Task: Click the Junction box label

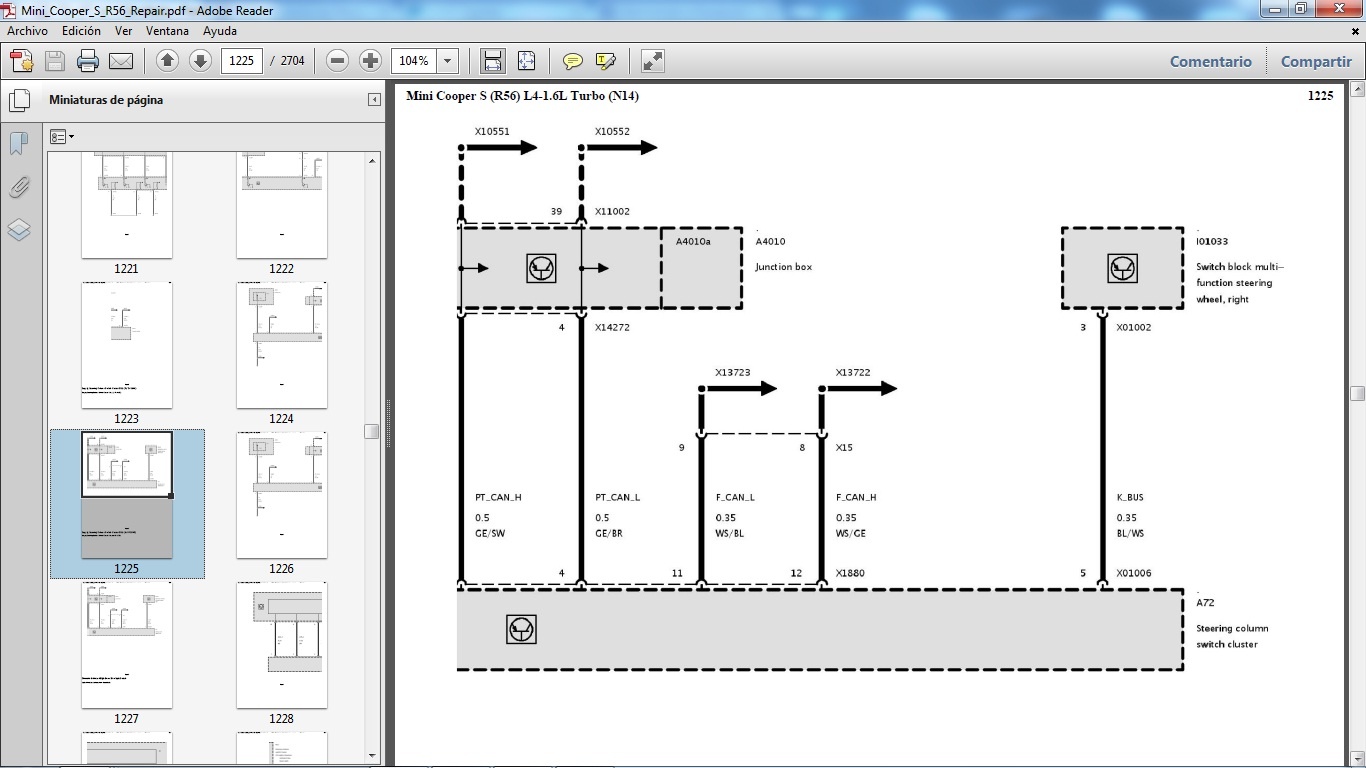Action: coord(784,267)
